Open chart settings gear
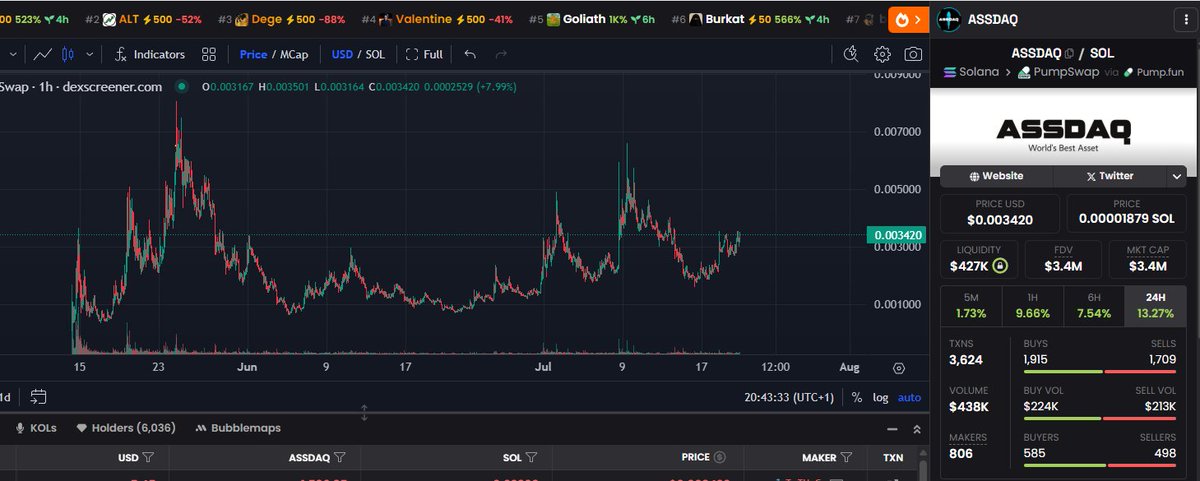This screenshot has width=1200, height=481. coord(883,54)
